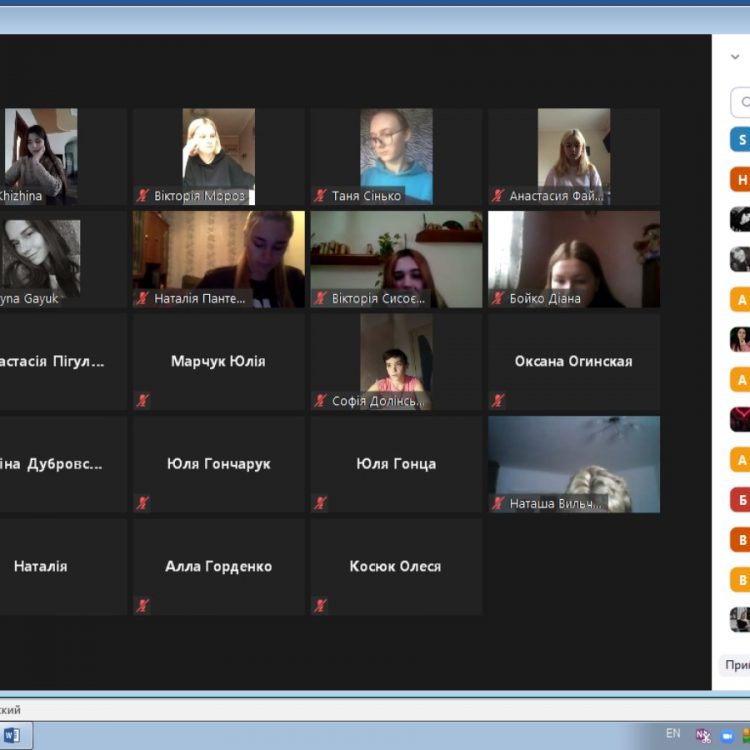The image size is (750, 750).
Task: Click muted mic icon in Юля Гонца tile
Action: pyautogui.click(x=320, y=503)
